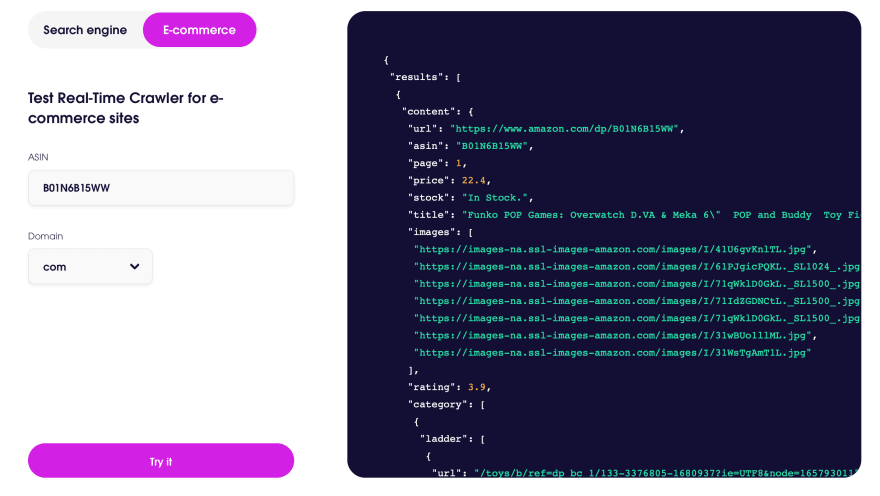Click the /toys/b/ref=dp_bc ladder url

click(x=667, y=473)
